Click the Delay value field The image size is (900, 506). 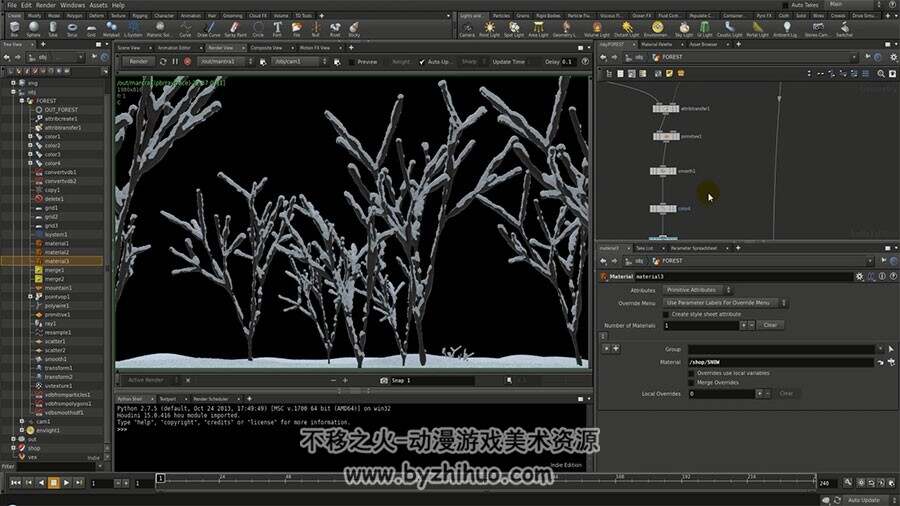click(568, 61)
